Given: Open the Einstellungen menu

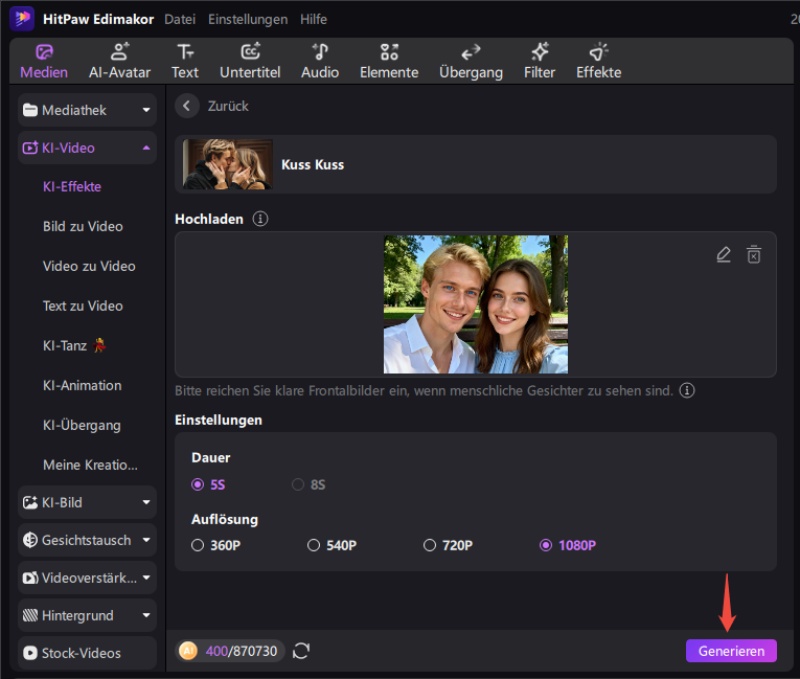Looking at the screenshot, I should tap(247, 19).
